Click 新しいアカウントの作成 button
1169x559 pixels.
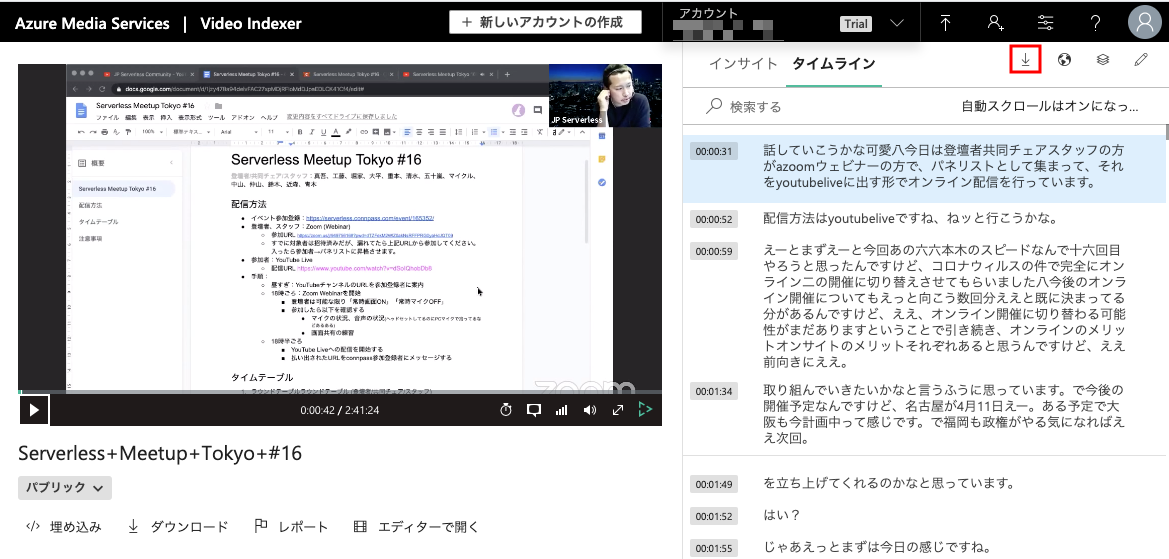tap(545, 22)
